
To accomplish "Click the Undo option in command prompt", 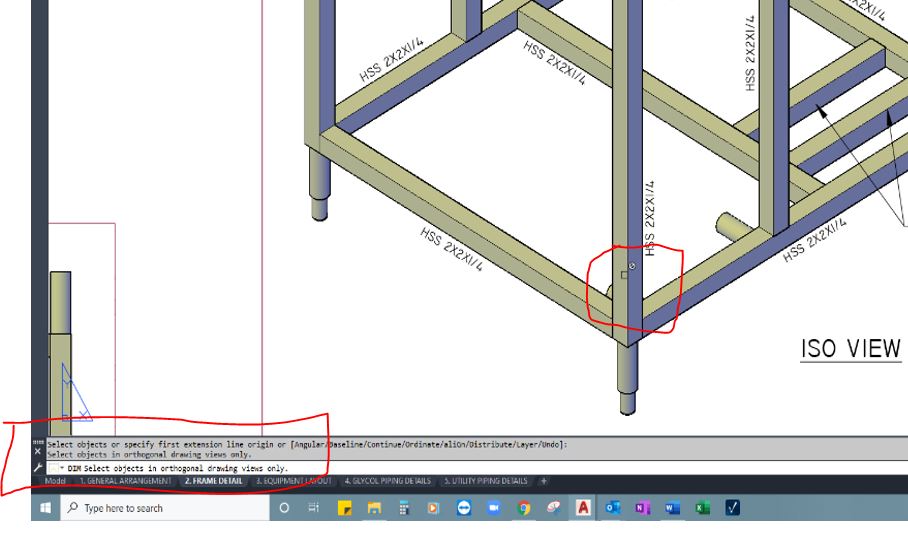I will (x=550, y=445).
